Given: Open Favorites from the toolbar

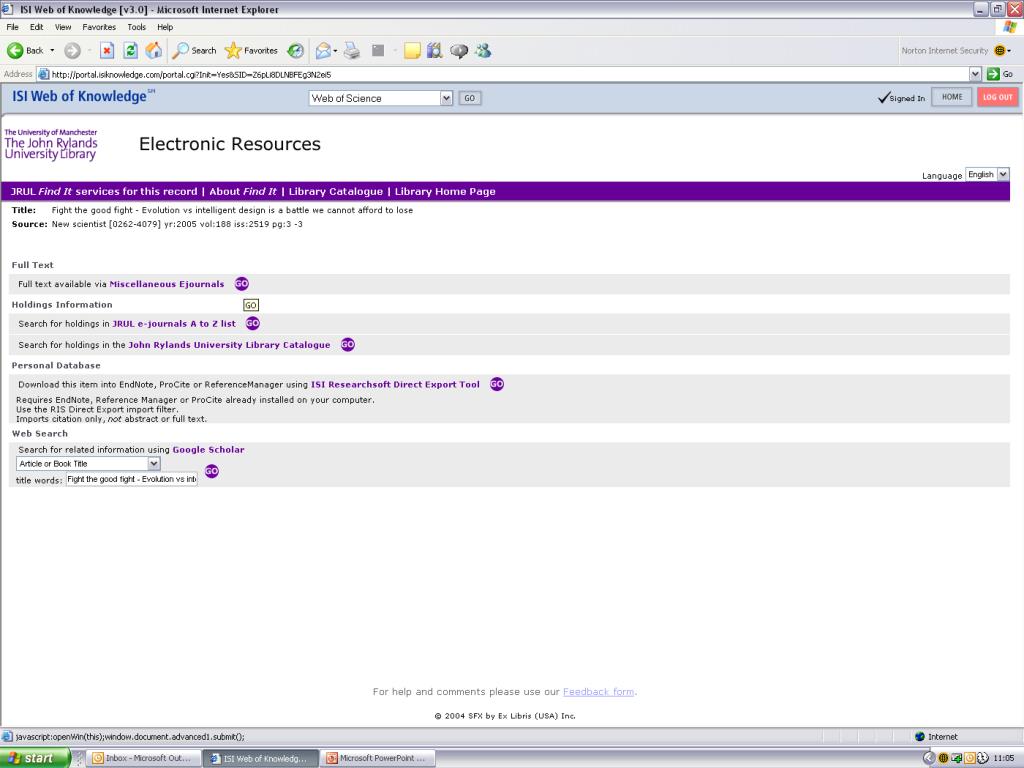Looking at the screenshot, I should point(251,50).
